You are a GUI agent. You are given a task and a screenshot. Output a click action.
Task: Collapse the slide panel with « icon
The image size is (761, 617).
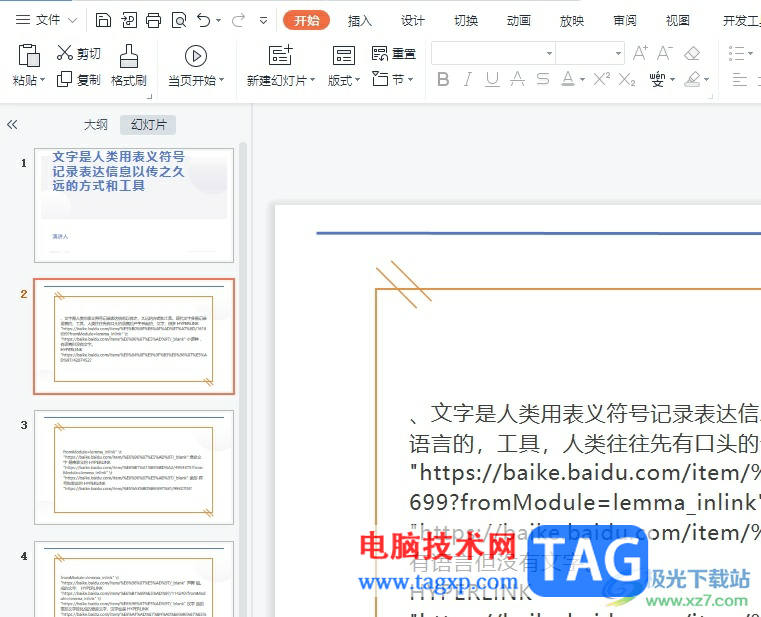(12, 125)
